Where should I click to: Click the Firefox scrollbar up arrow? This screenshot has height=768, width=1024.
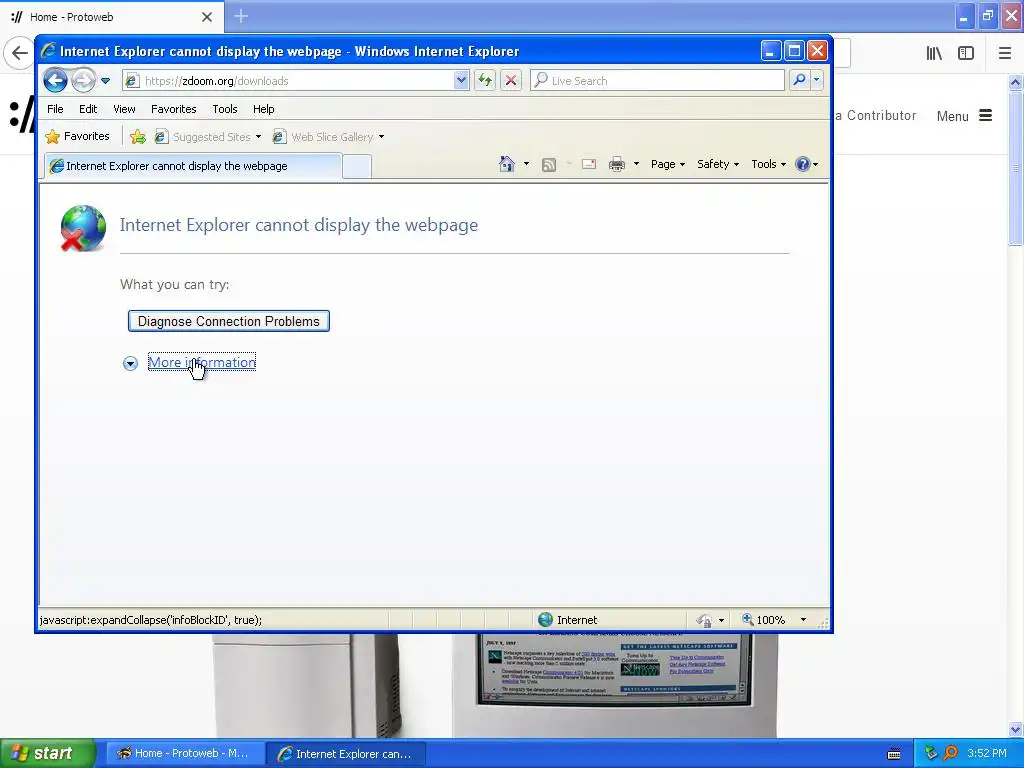click(1015, 82)
